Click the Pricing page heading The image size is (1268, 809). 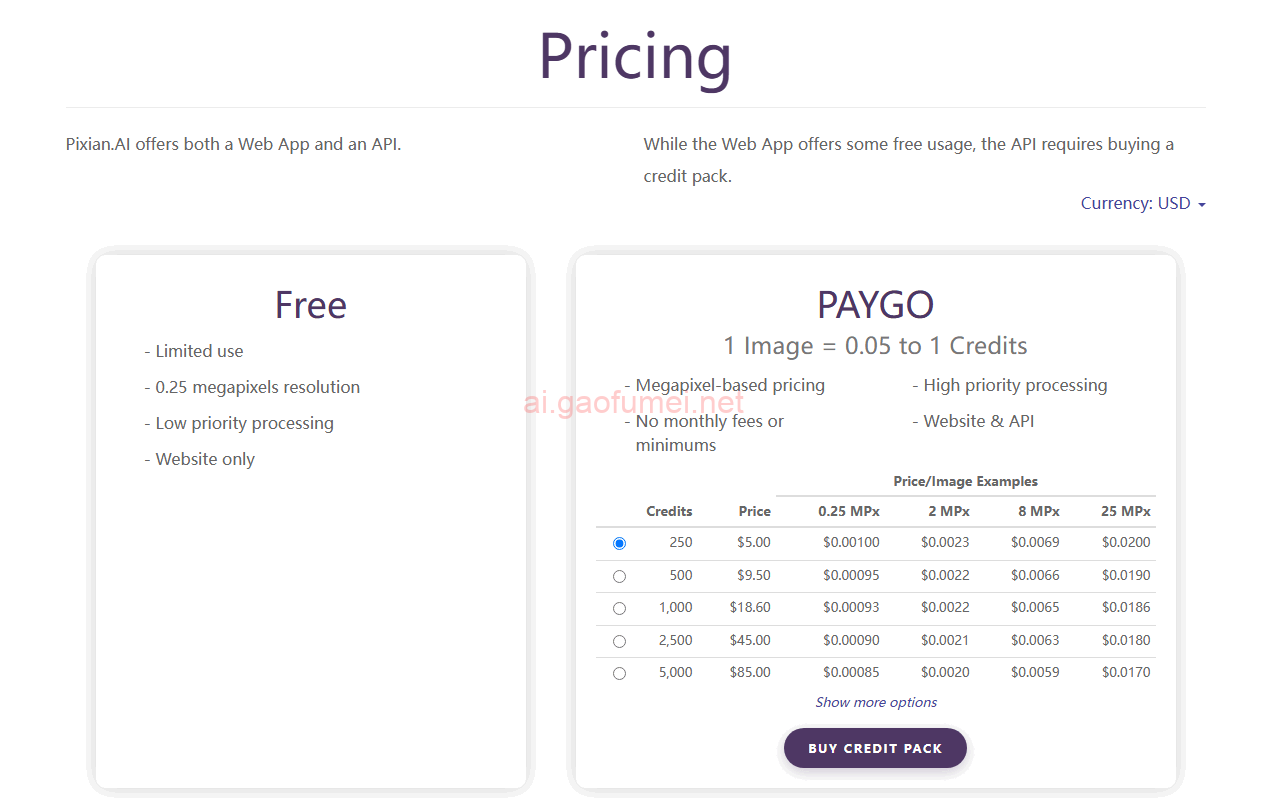click(635, 56)
